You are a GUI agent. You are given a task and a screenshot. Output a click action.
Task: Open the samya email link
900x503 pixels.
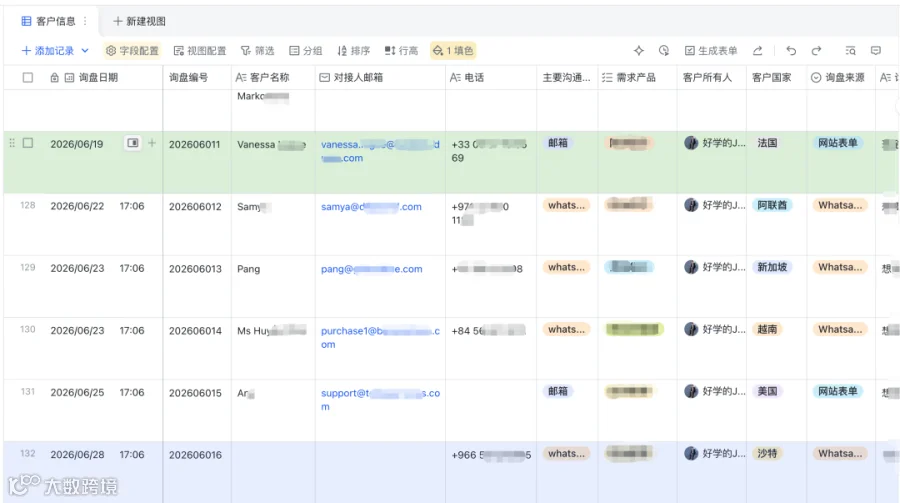(x=371, y=207)
